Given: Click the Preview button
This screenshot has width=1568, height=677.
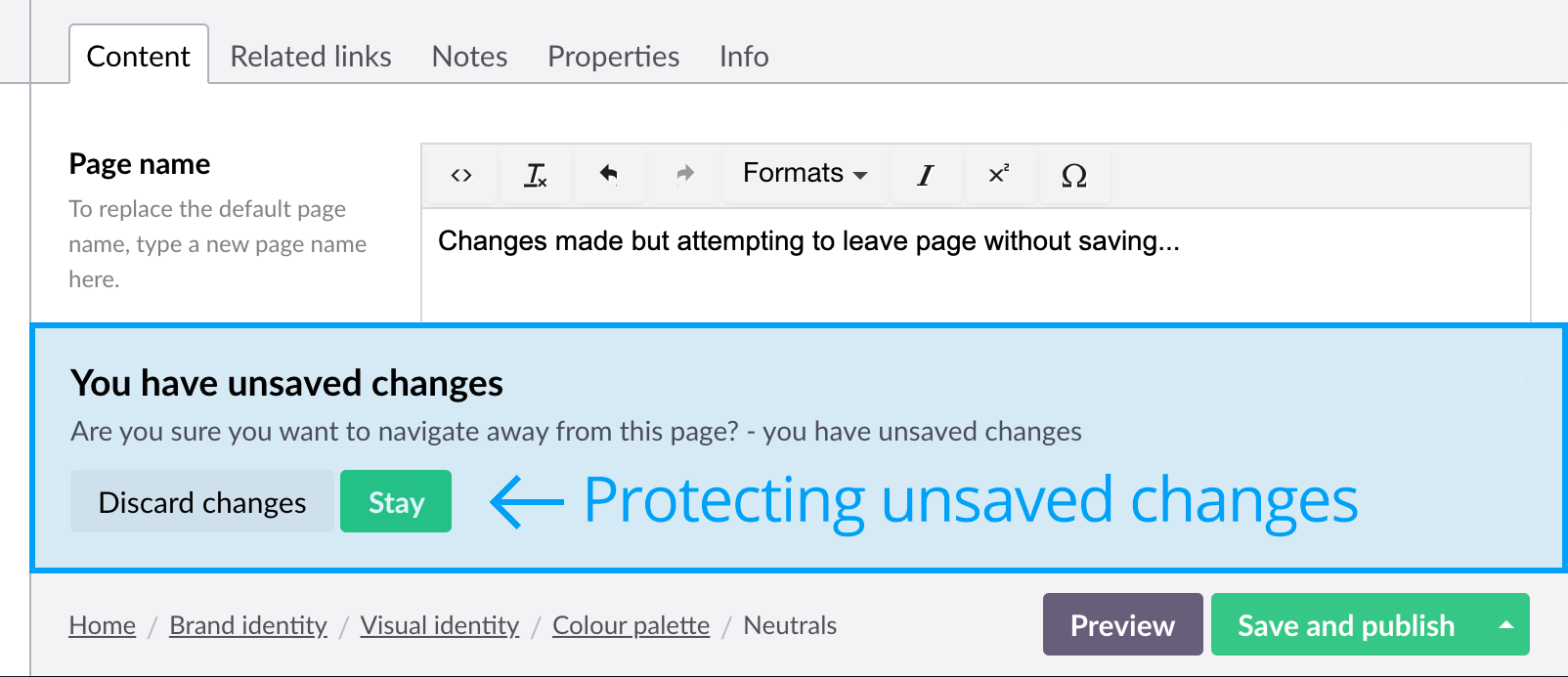Looking at the screenshot, I should (x=1122, y=625).
